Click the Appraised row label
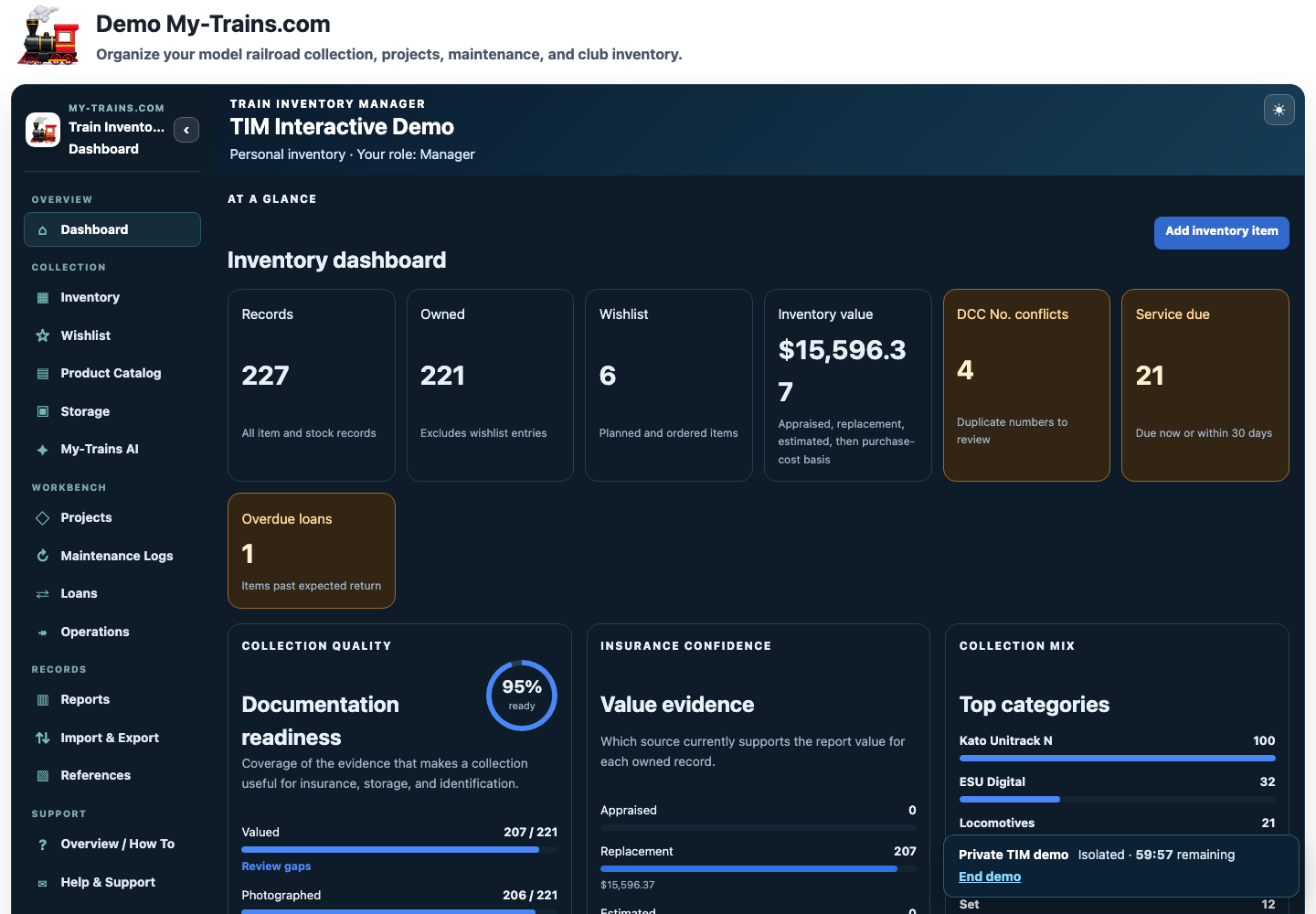This screenshot has height=914, width=1316. 629,810
